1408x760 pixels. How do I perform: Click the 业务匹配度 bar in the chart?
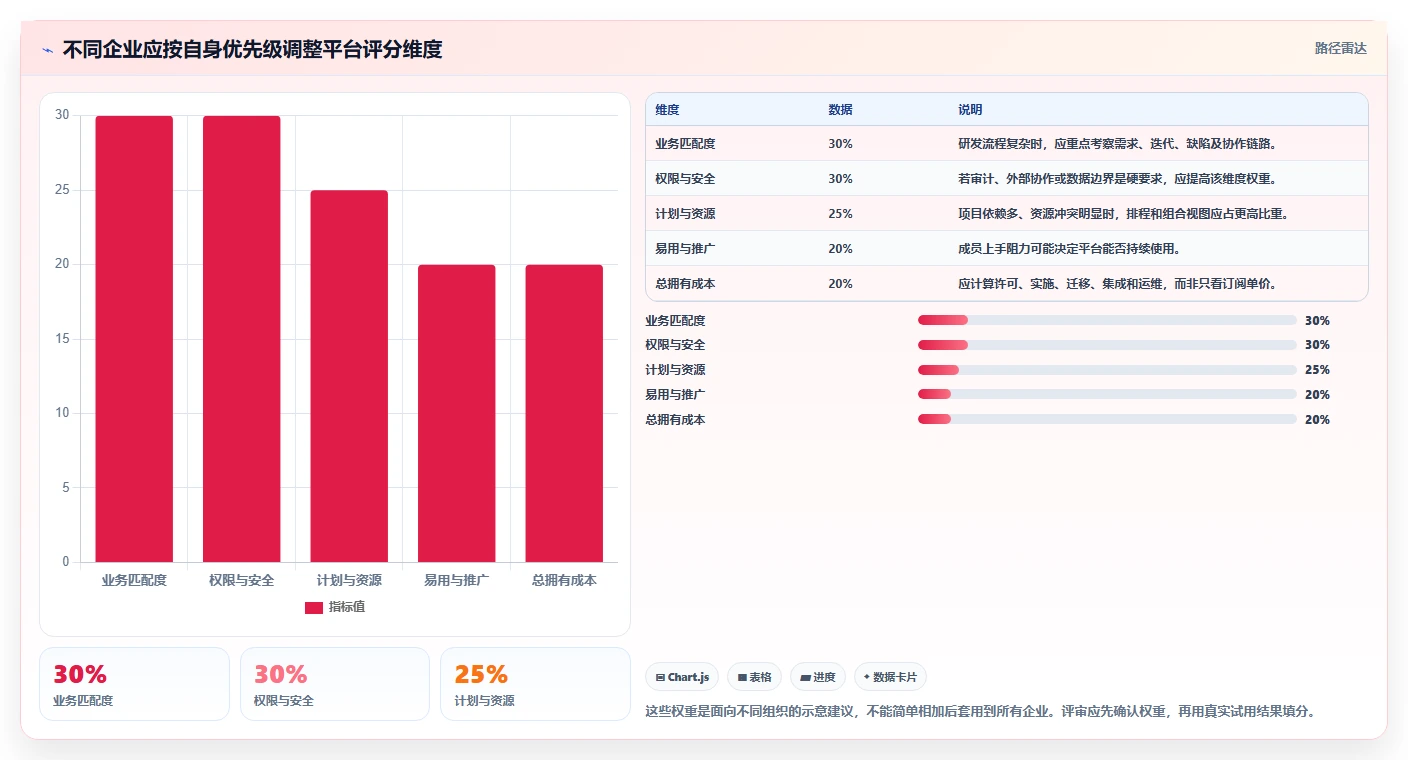tap(134, 339)
